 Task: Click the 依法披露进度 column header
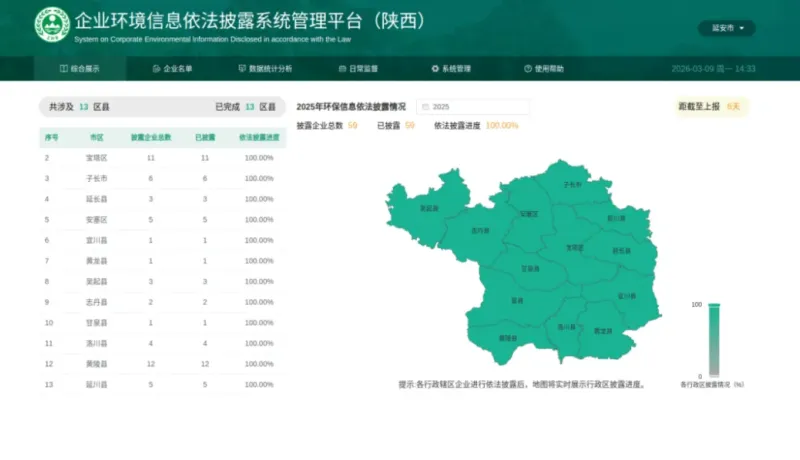coord(259,137)
